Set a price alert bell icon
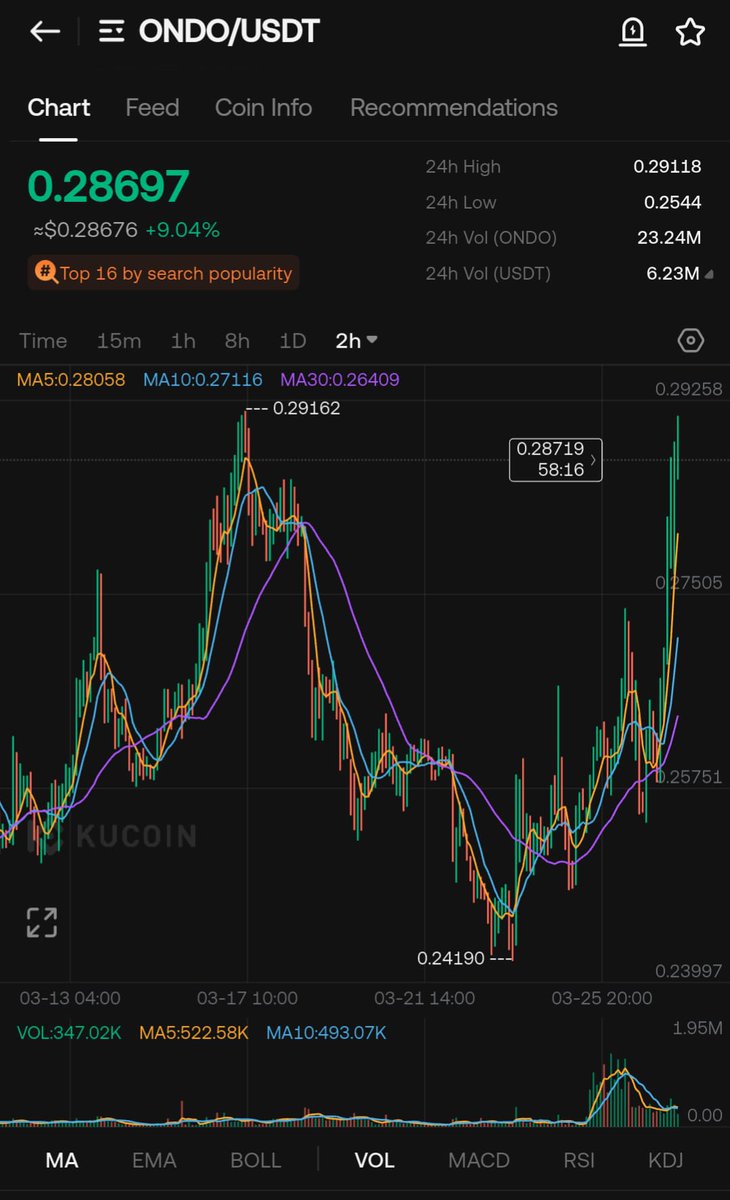 pyautogui.click(x=633, y=32)
